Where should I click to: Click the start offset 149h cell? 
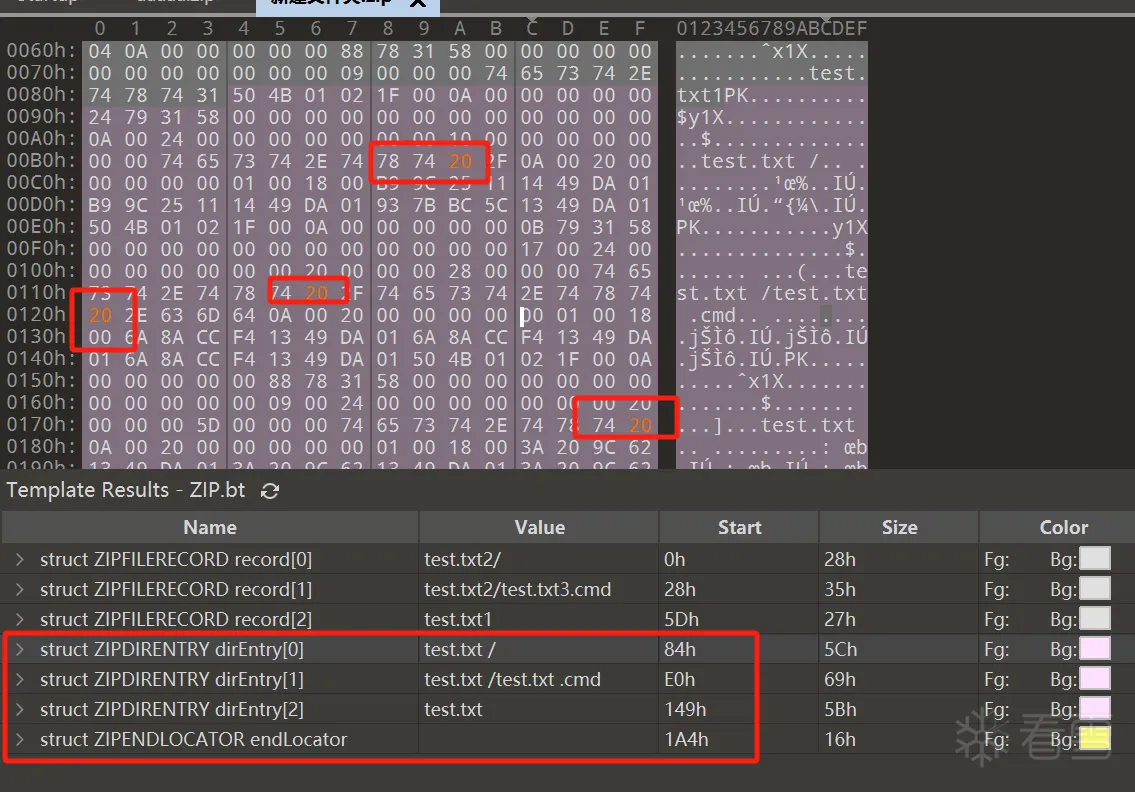[685, 709]
